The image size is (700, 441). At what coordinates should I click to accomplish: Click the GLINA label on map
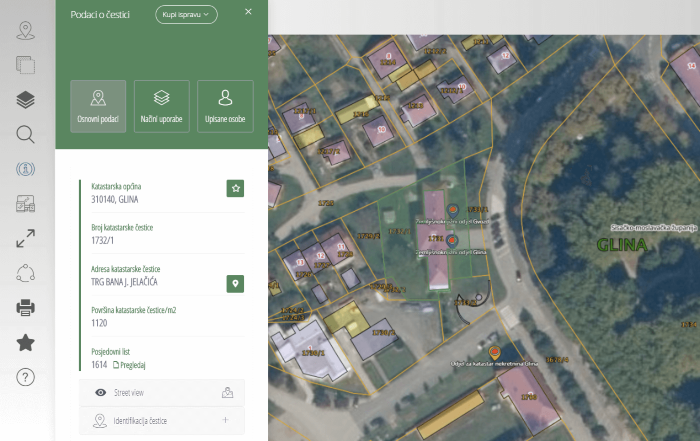[x=622, y=245]
